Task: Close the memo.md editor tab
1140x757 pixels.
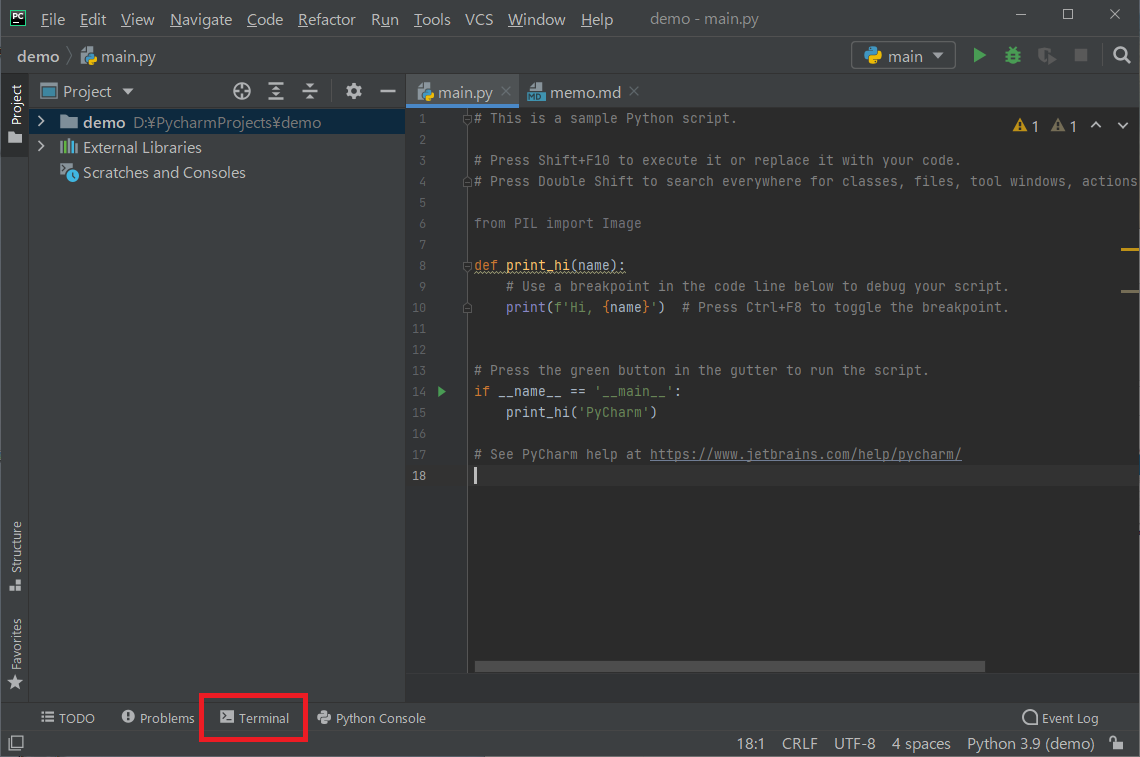Action: coord(634,91)
